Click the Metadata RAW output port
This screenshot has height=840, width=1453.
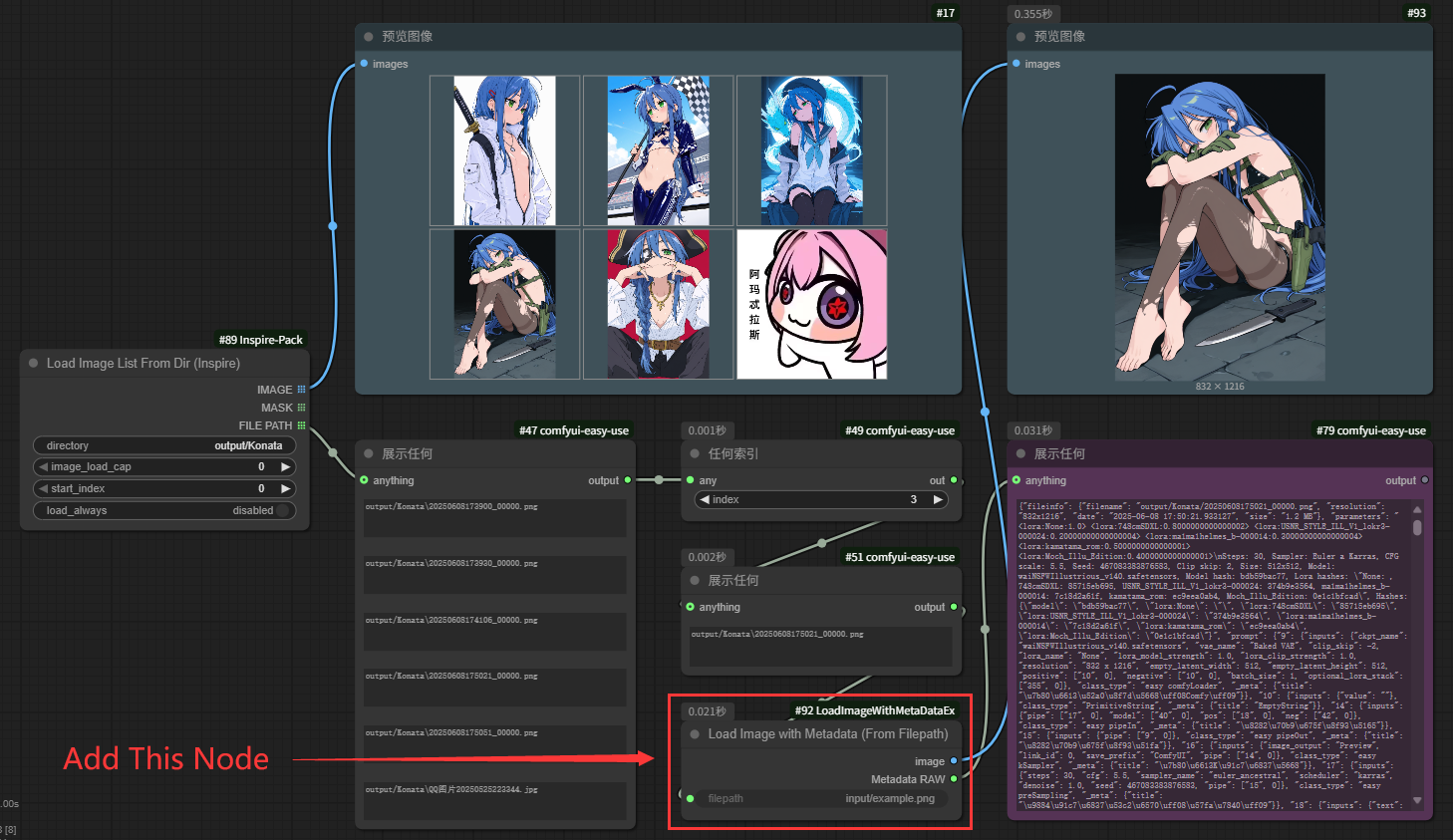[954, 779]
